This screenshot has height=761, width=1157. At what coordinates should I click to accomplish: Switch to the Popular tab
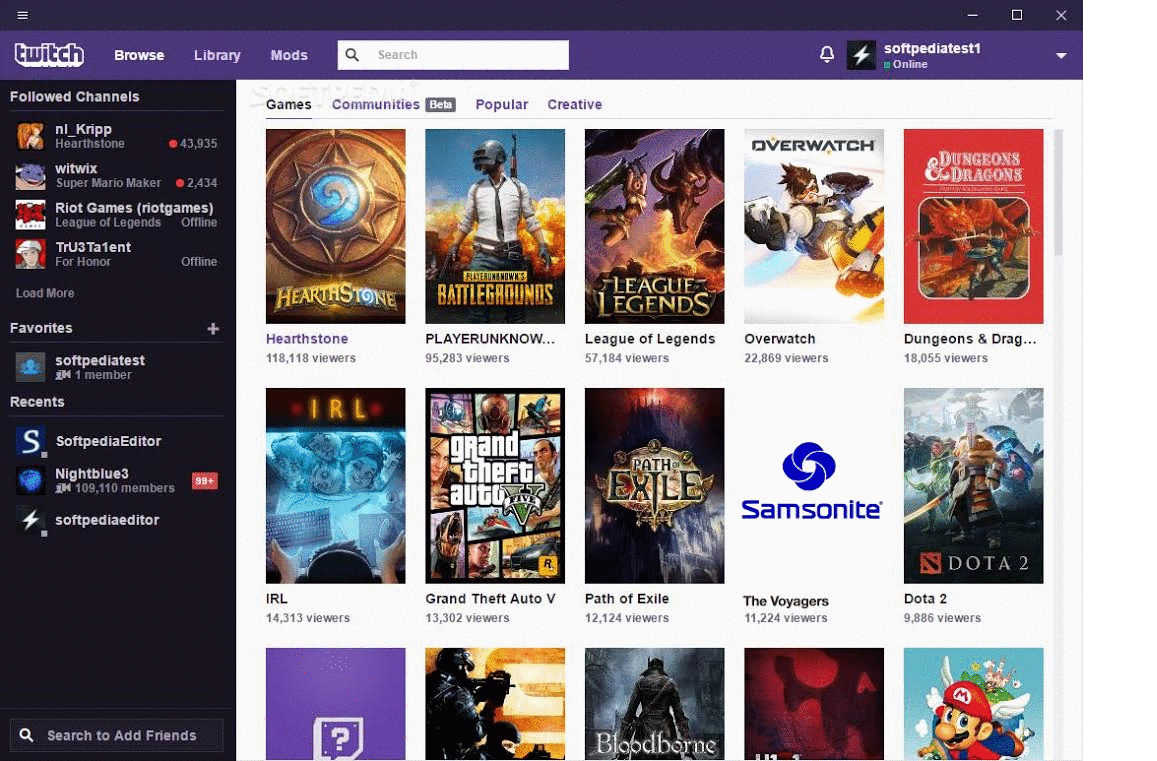(502, 104)
